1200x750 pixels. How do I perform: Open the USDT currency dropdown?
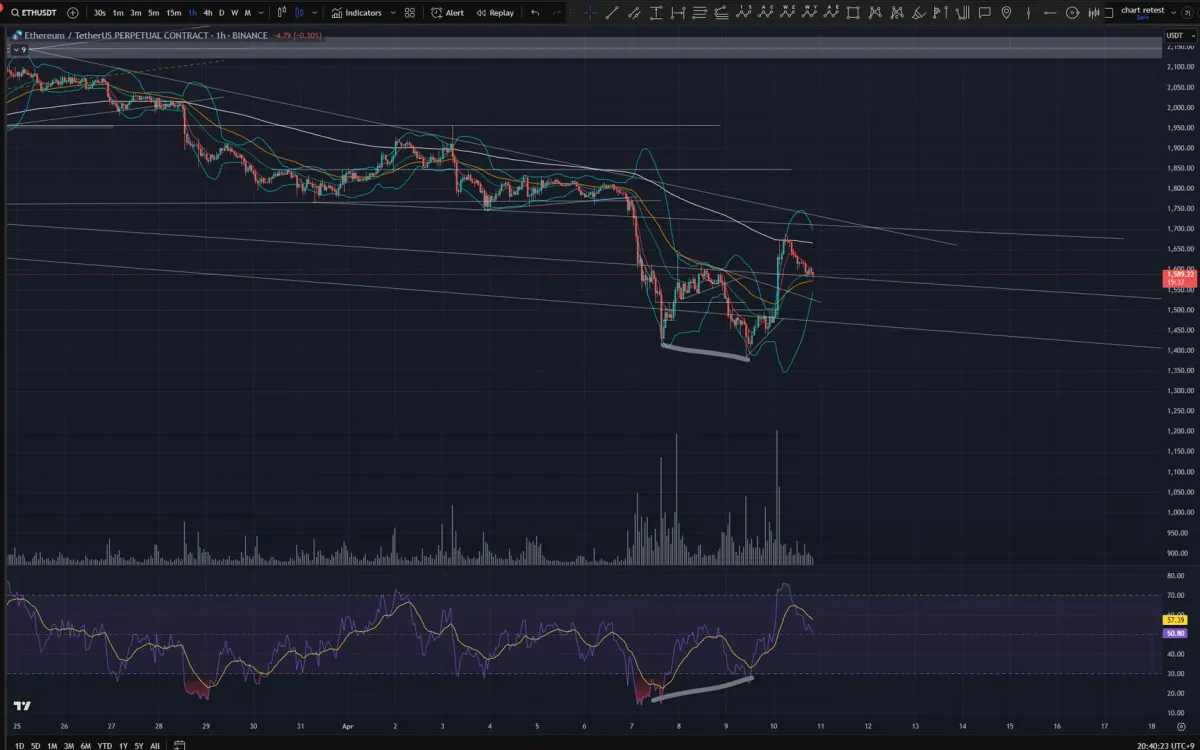1180,36
